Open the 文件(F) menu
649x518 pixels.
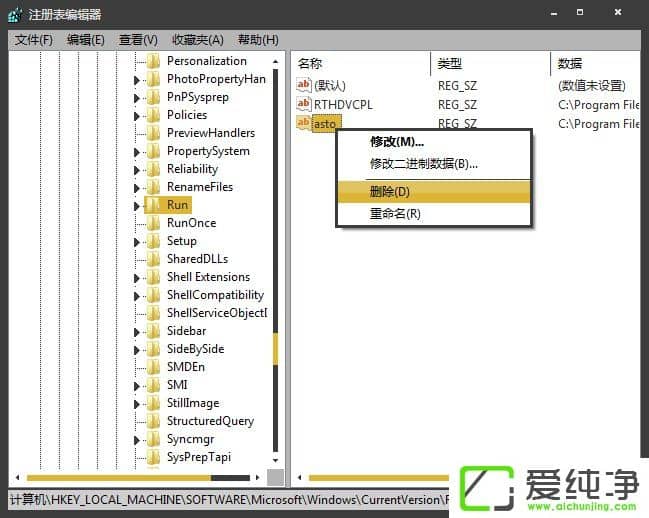click(x=34, y=40)
